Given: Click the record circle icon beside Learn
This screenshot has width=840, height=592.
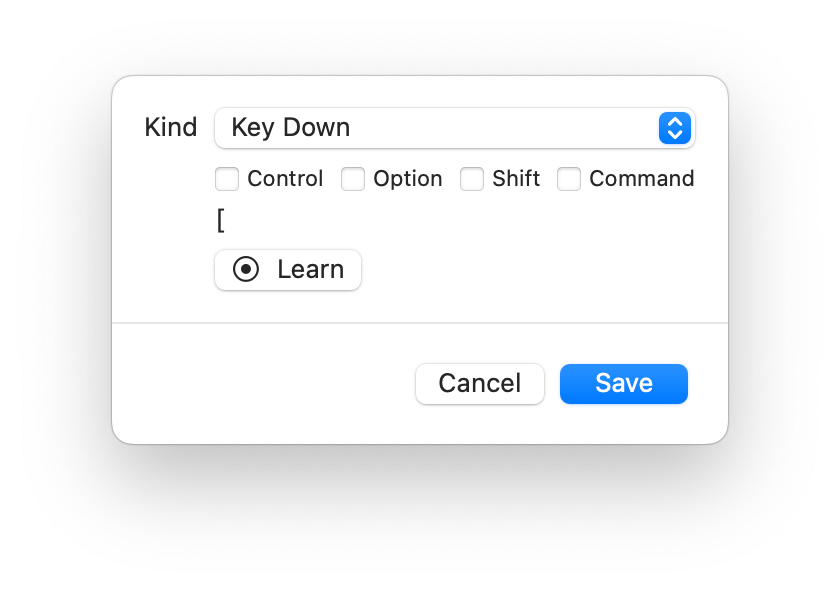Looking at the screenshot, I should click(246, 270).
